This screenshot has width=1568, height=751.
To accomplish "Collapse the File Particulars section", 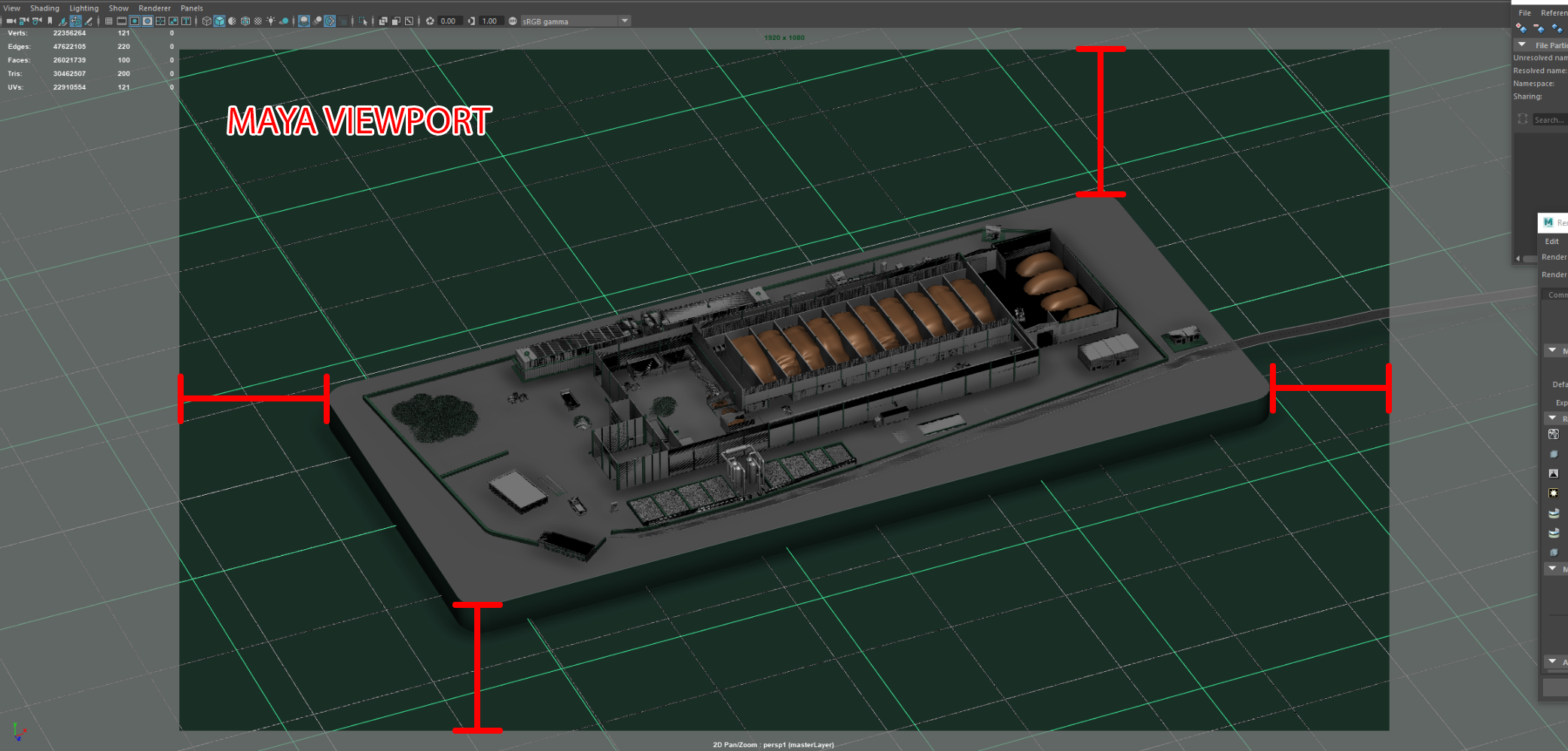I will (1522, 45).
